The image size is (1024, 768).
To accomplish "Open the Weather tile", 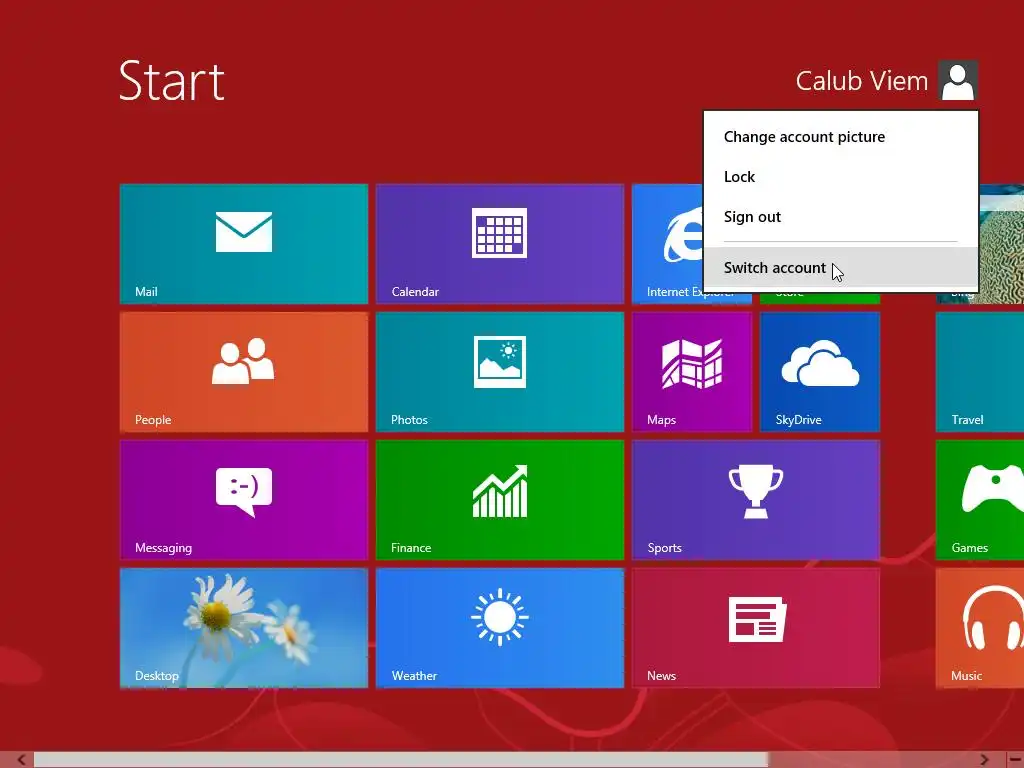I will (500, 628).
